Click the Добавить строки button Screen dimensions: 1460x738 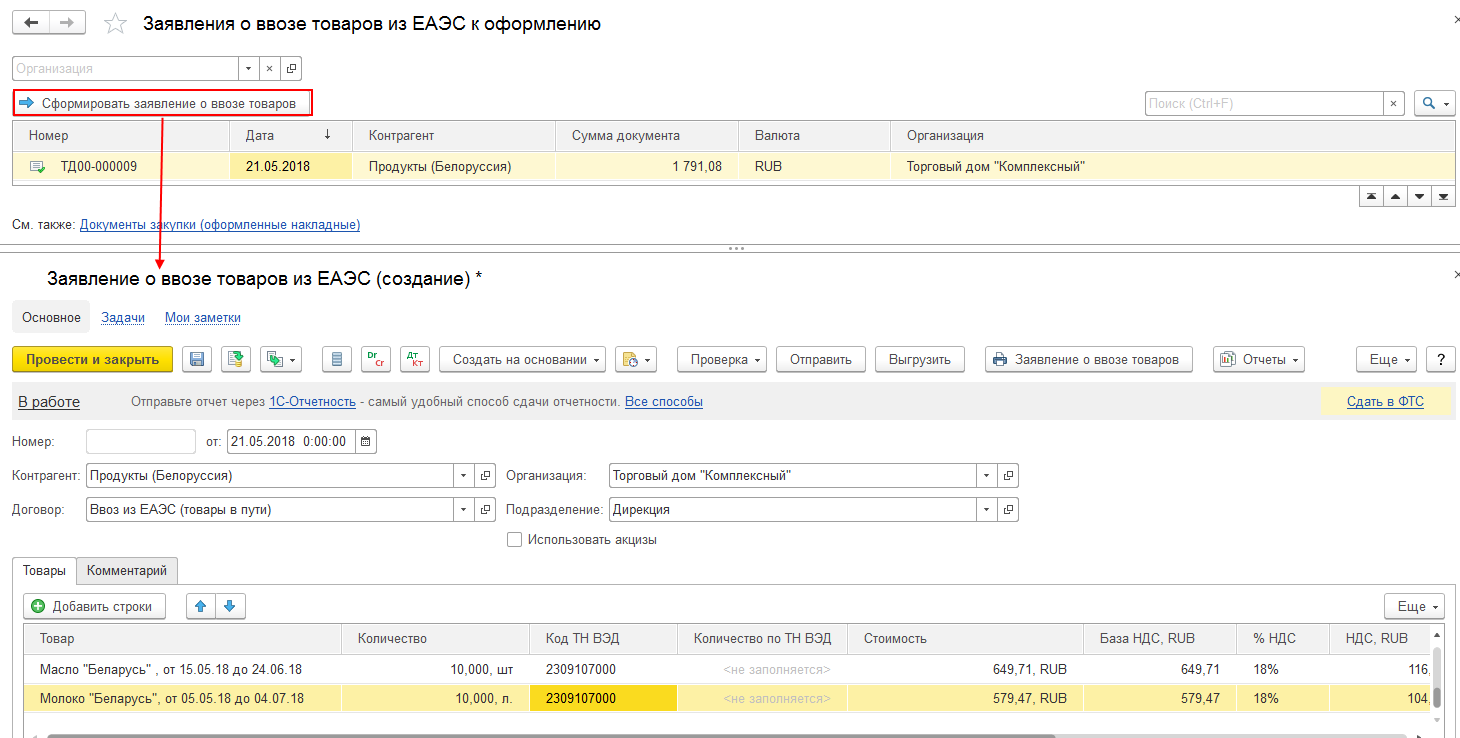pos(94,606)
